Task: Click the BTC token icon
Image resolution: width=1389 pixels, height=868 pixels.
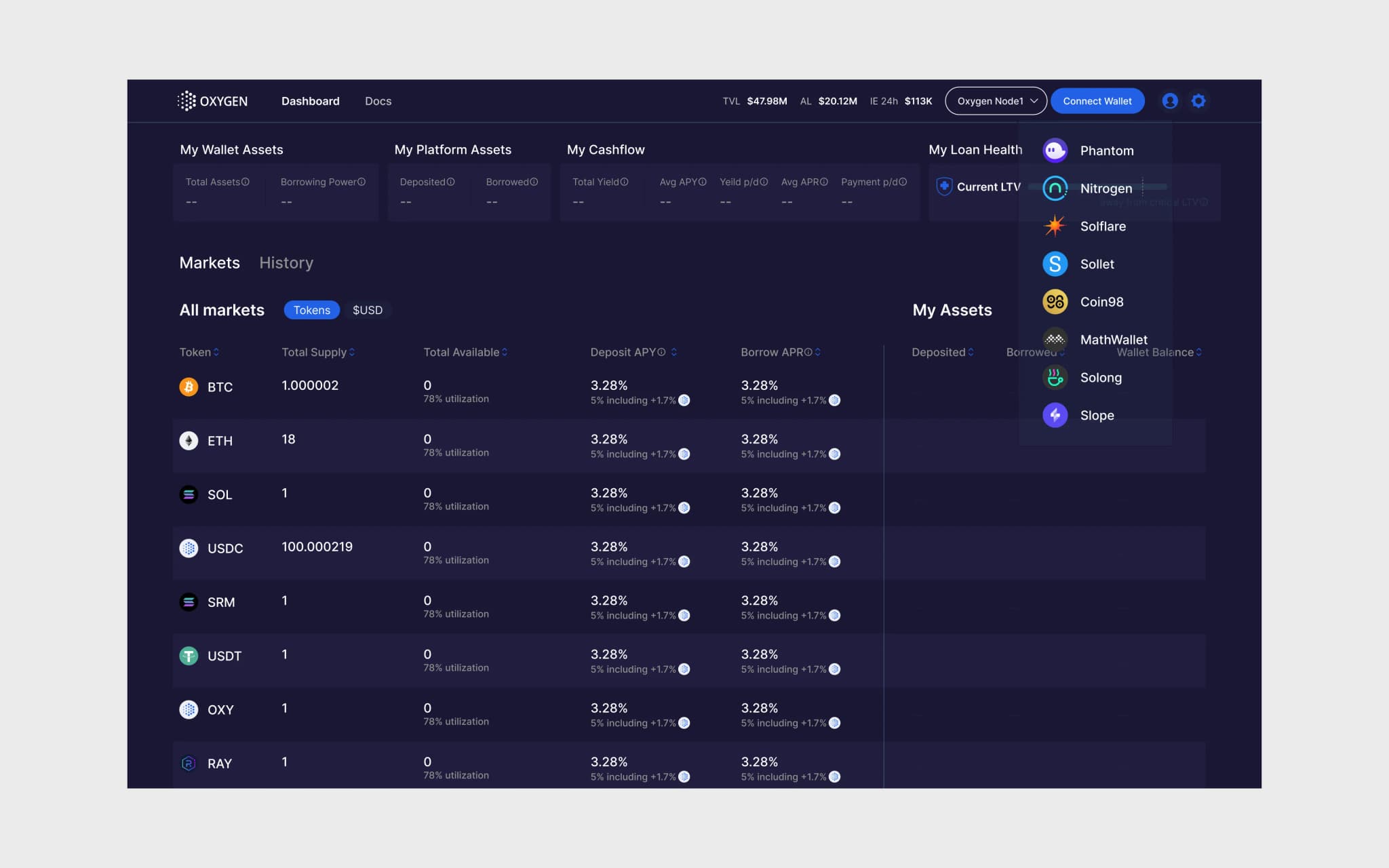Action: click(x=189, y=387)
